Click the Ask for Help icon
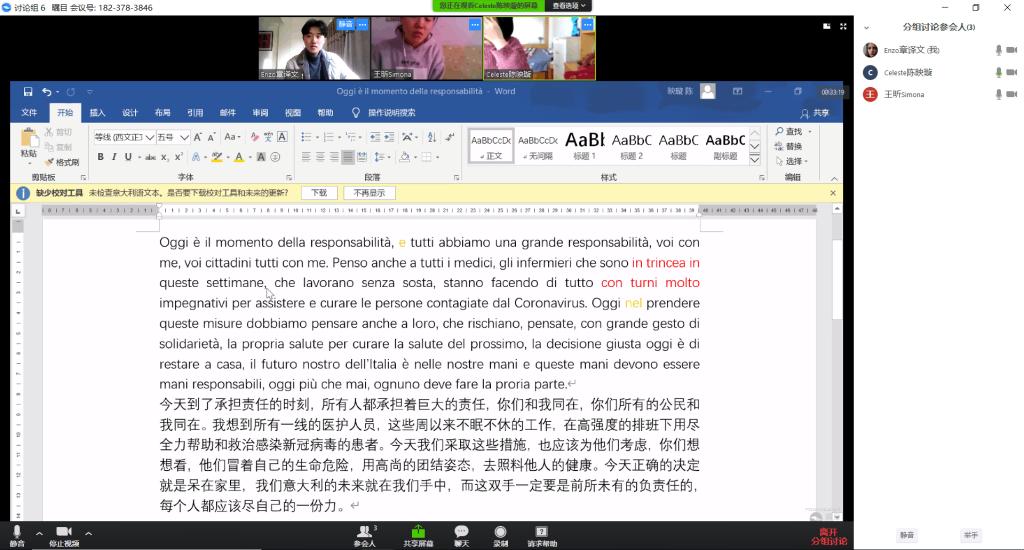This screenshot has width=1024, height=550. [x=542, y=536]
